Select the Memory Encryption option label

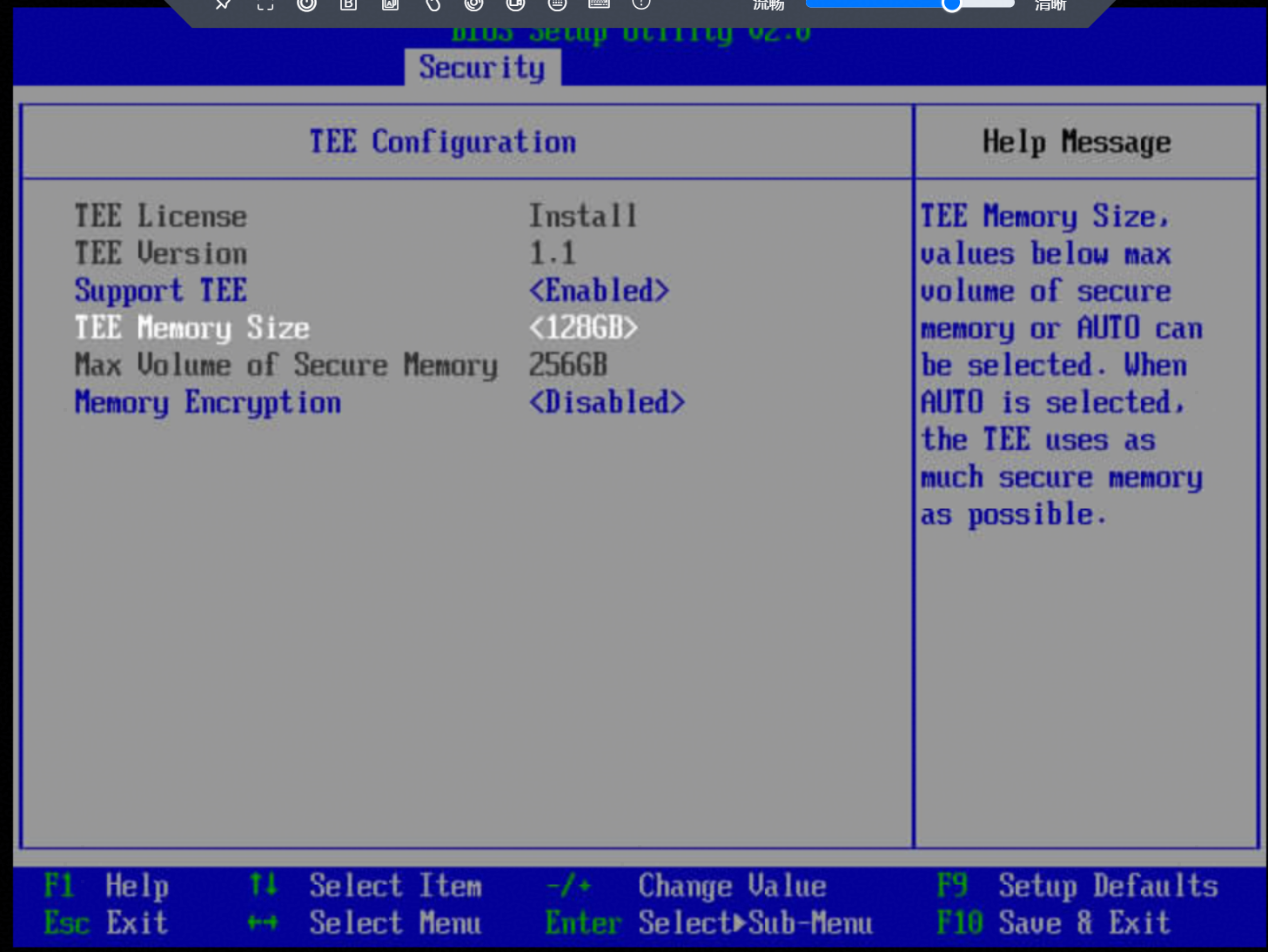[207, 402]
